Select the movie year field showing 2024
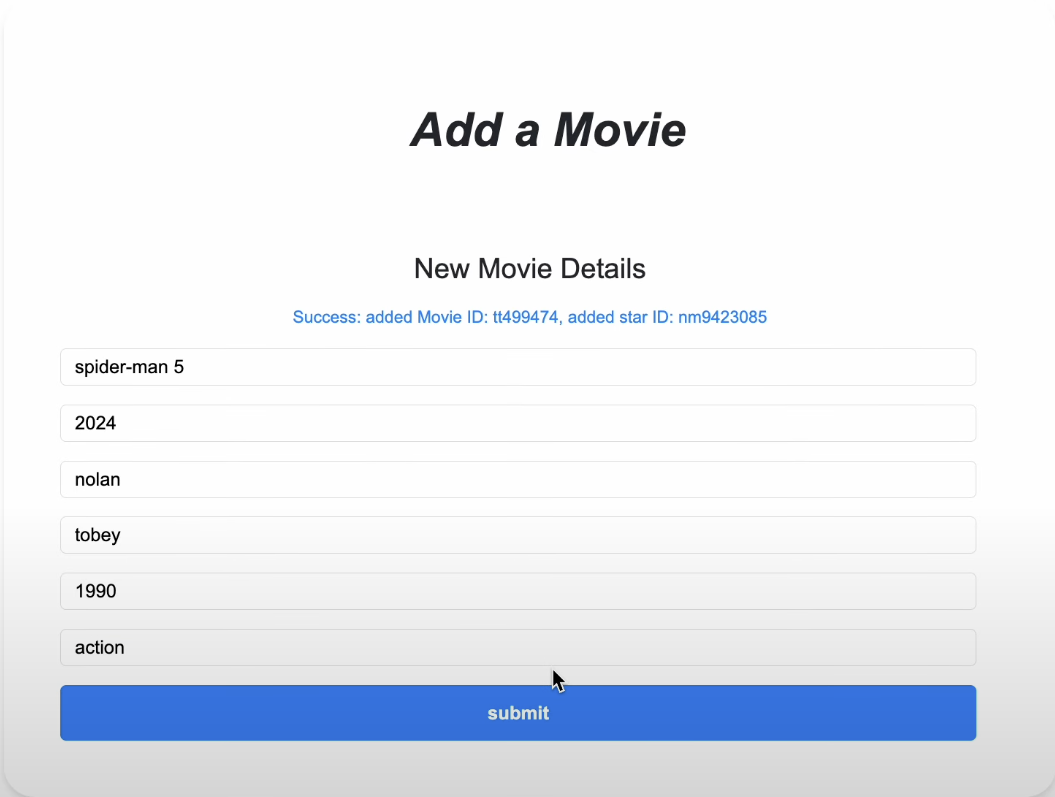1055x797 pixels. coord(518,423)
